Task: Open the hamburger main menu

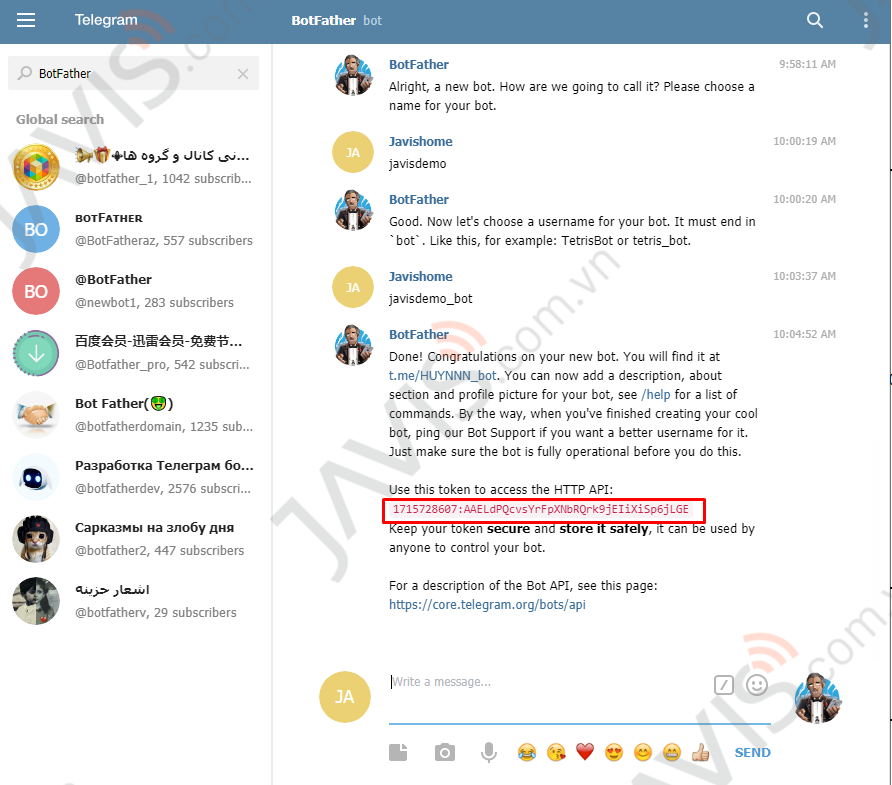Action: [26, 20]
